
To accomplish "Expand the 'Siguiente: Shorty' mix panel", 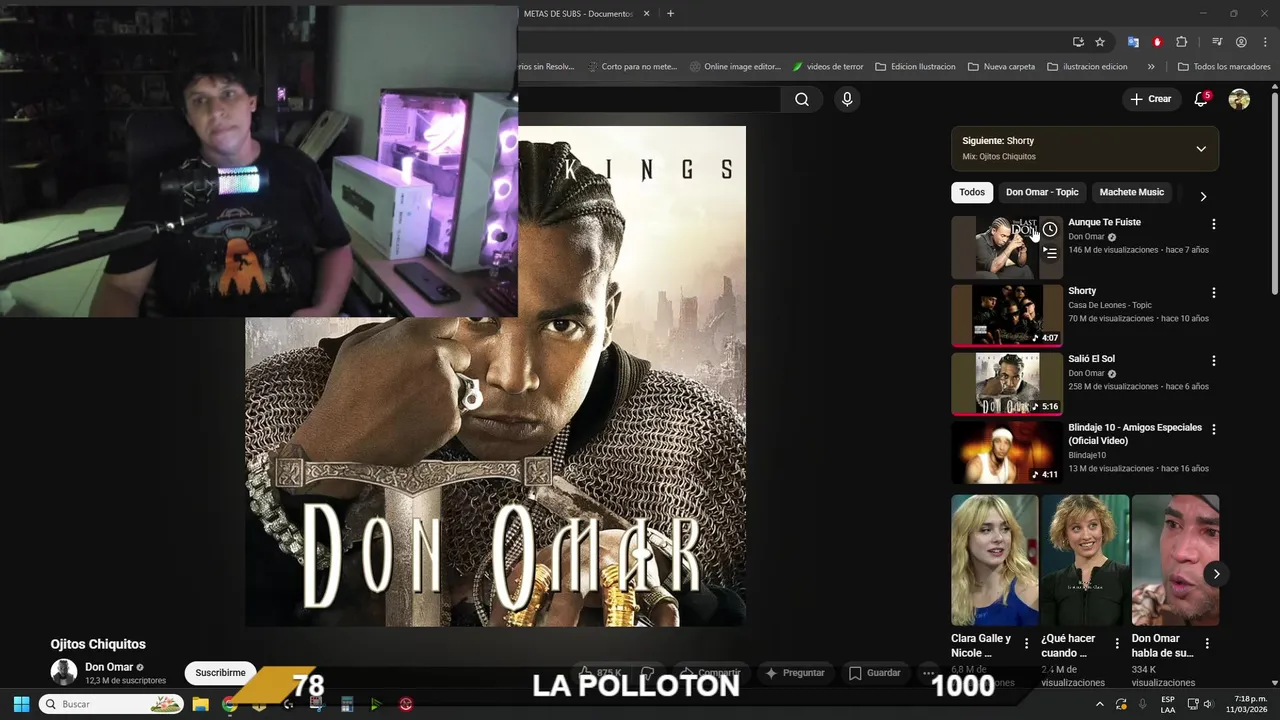I will [x=1201, y=149].
